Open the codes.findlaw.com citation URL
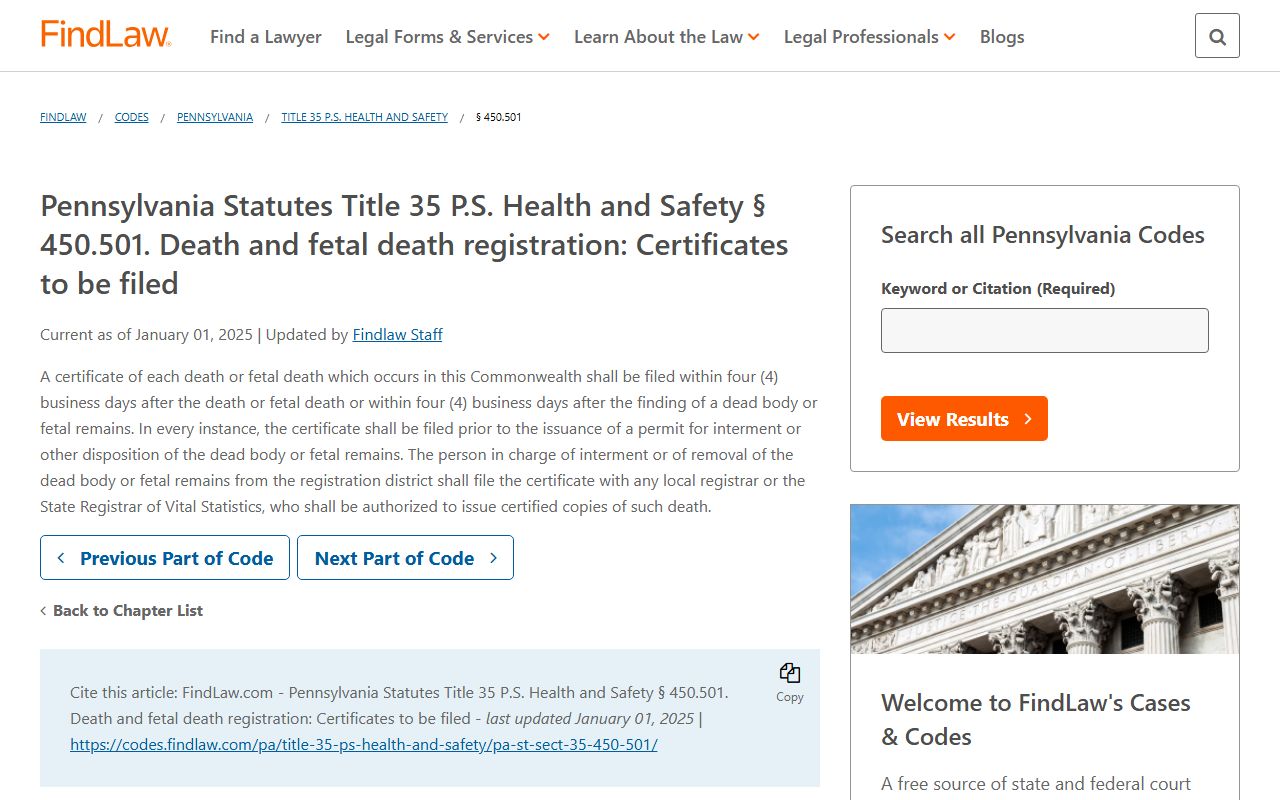 click(x=364, y=744)
